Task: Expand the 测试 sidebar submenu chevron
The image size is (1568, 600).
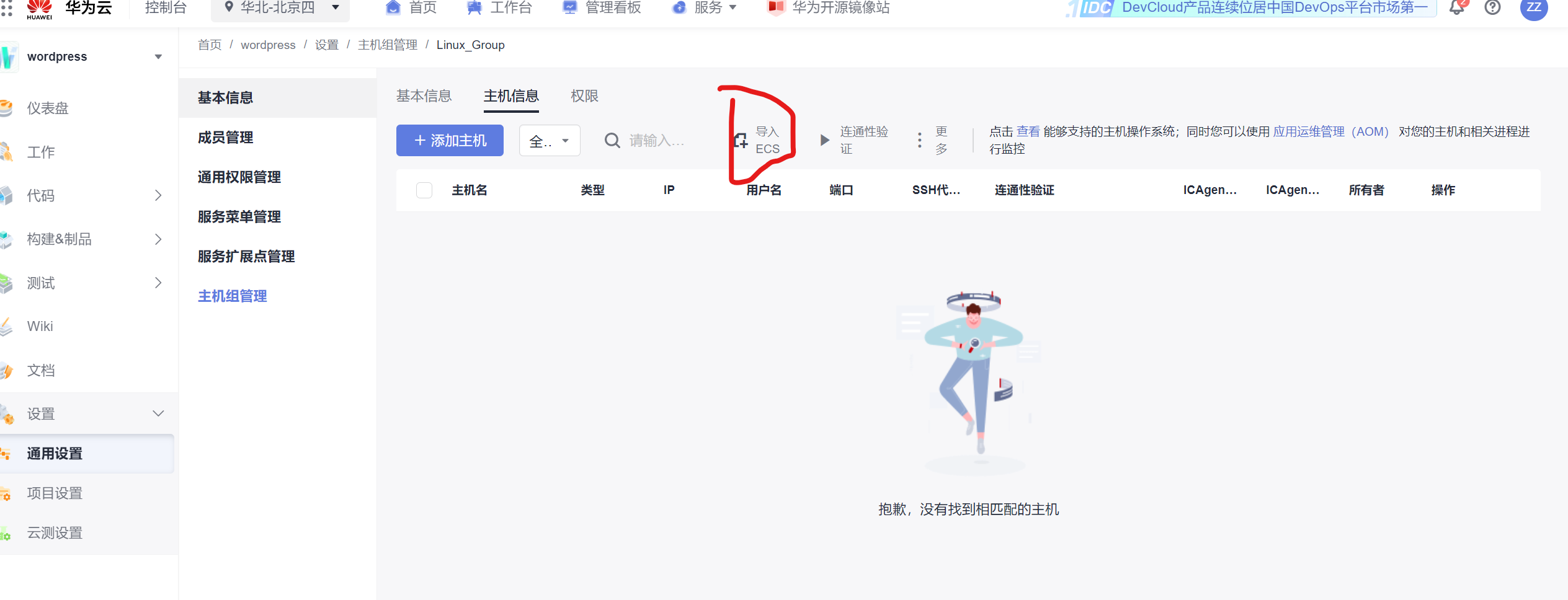Action: pyautogui.click(x=158, y=283)
